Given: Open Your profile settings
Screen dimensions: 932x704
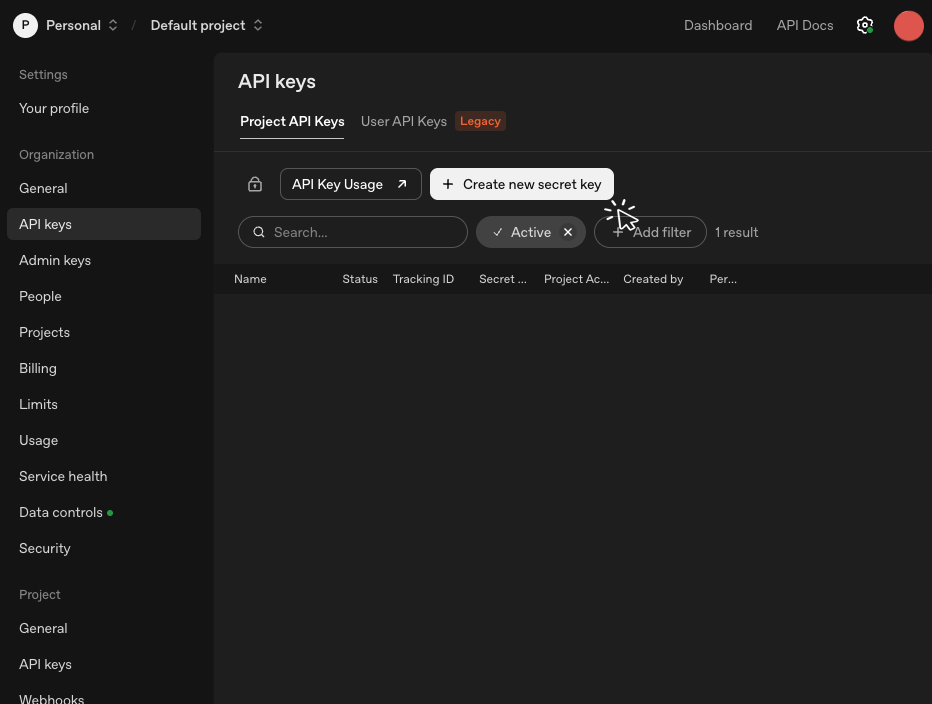Looking at the screenshot, I should (x=54, y=108).
